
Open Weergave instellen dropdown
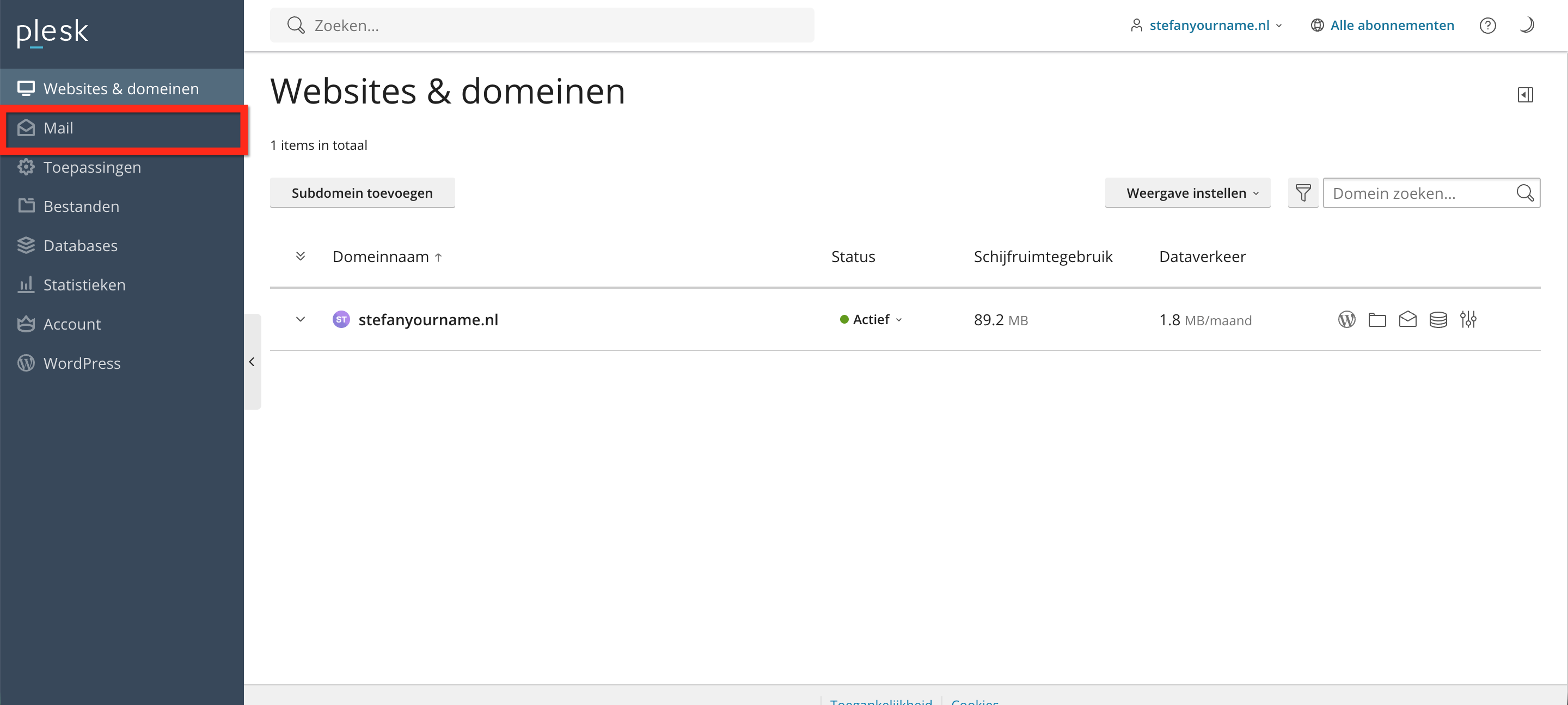click(x=1187, y=193)
